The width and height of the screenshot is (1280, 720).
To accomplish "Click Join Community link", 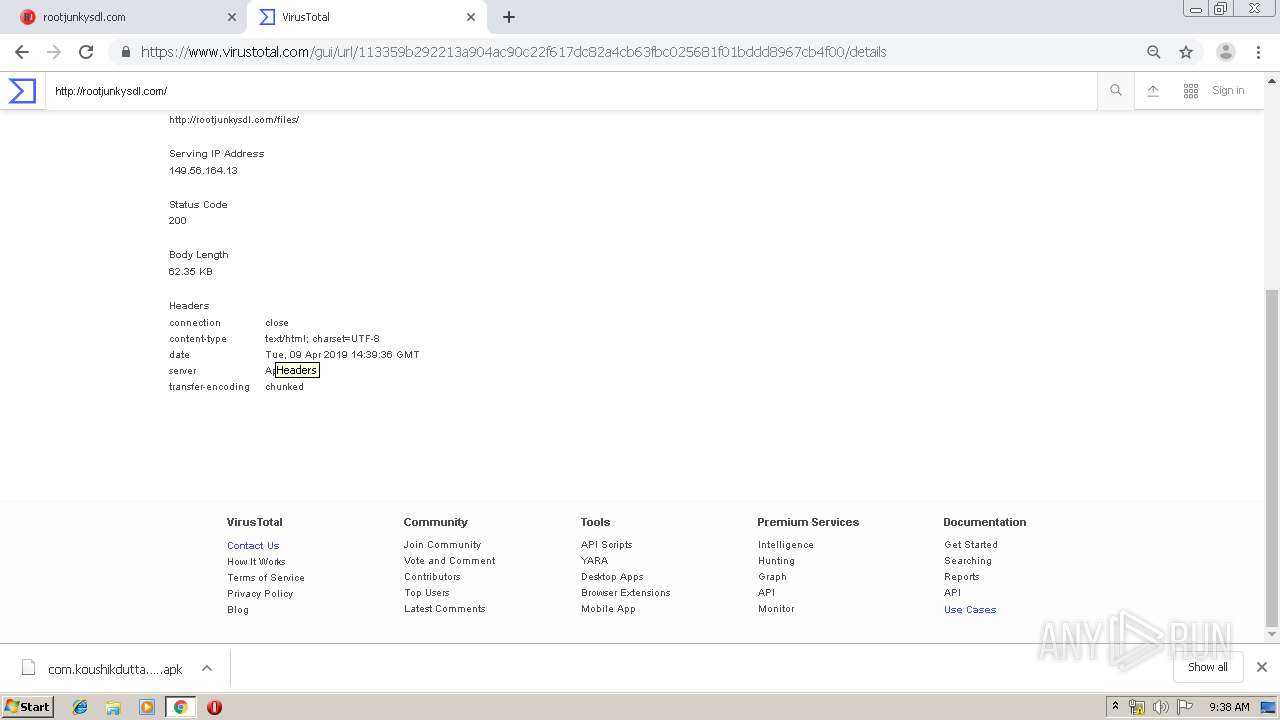I will (x=442, y=545).
